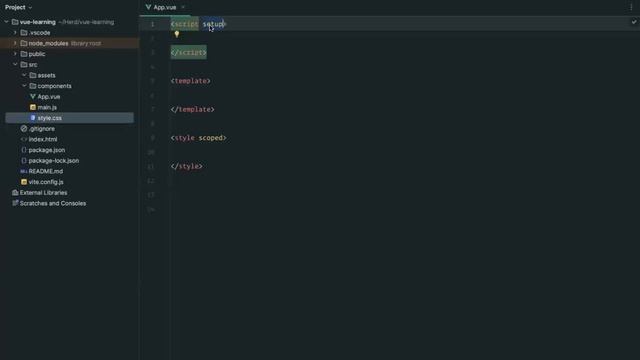
Task: Click the .gitignore ignore-file icon
Action: 24,129
